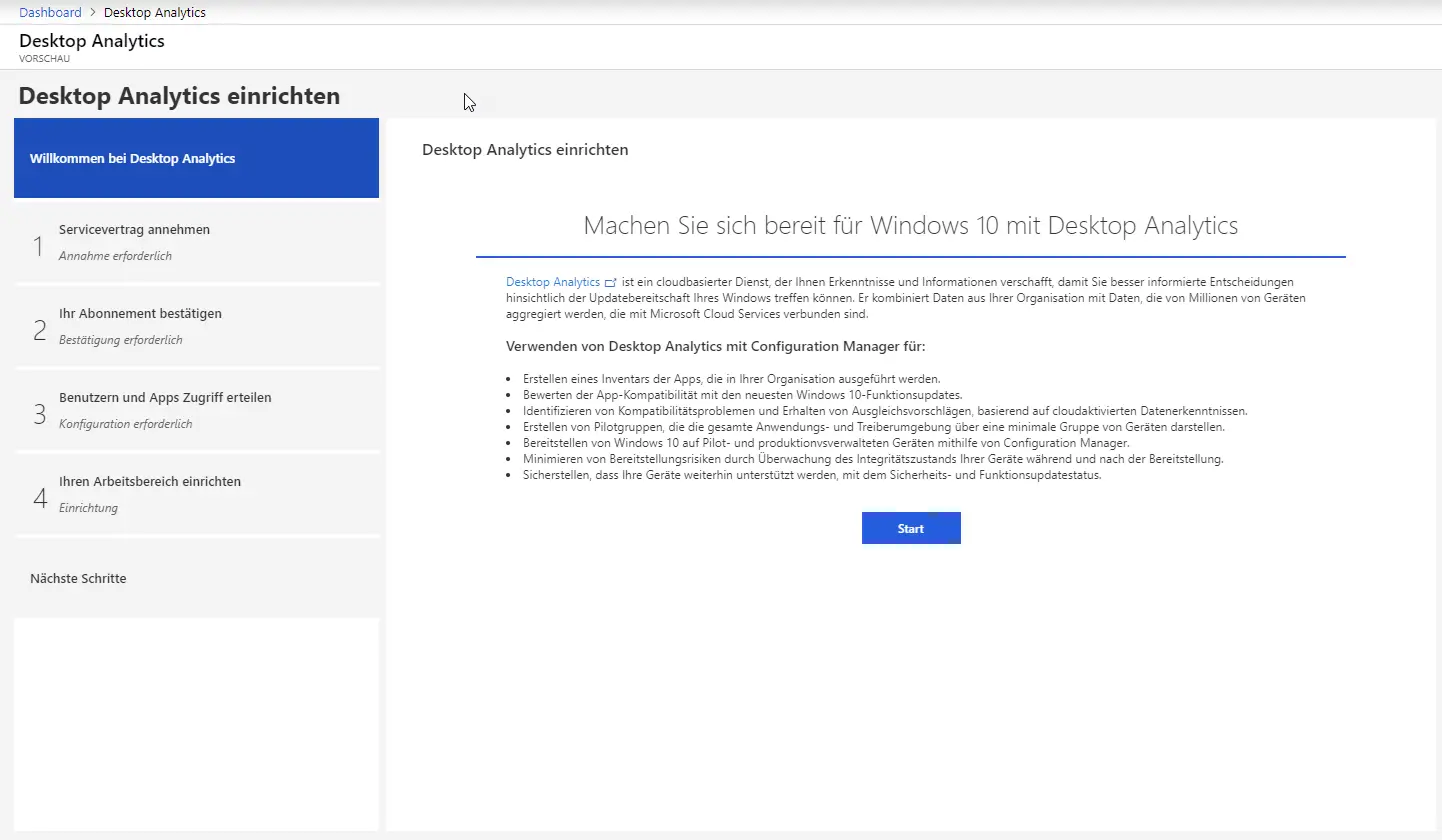The height and width of the screenshot is (840, 1442).
Task: Click the bullet Identifizieren von Kompatibilitätsproblemen
Action: [885, 411]
